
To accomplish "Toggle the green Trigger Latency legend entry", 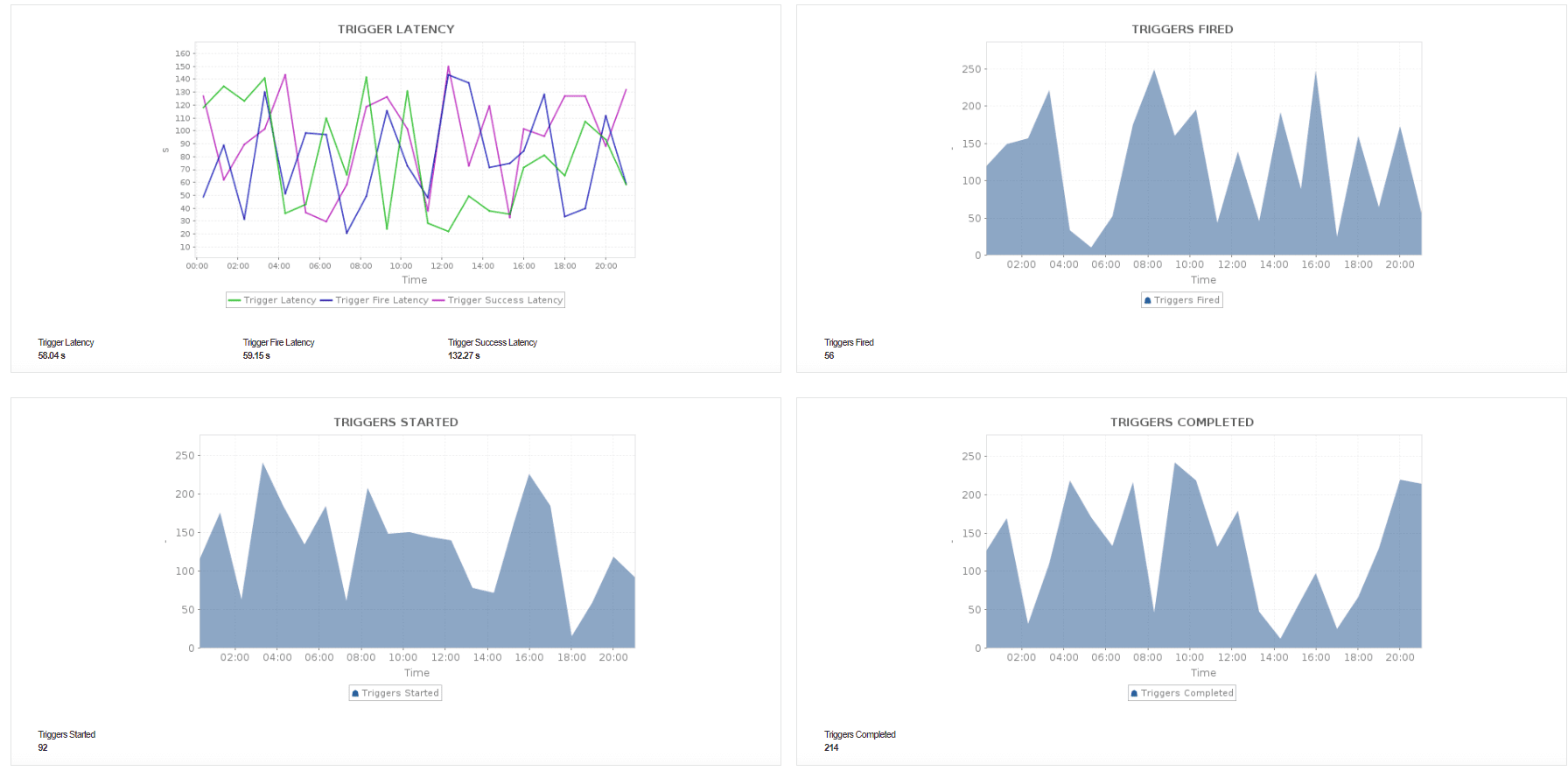I will pos(272,300).
